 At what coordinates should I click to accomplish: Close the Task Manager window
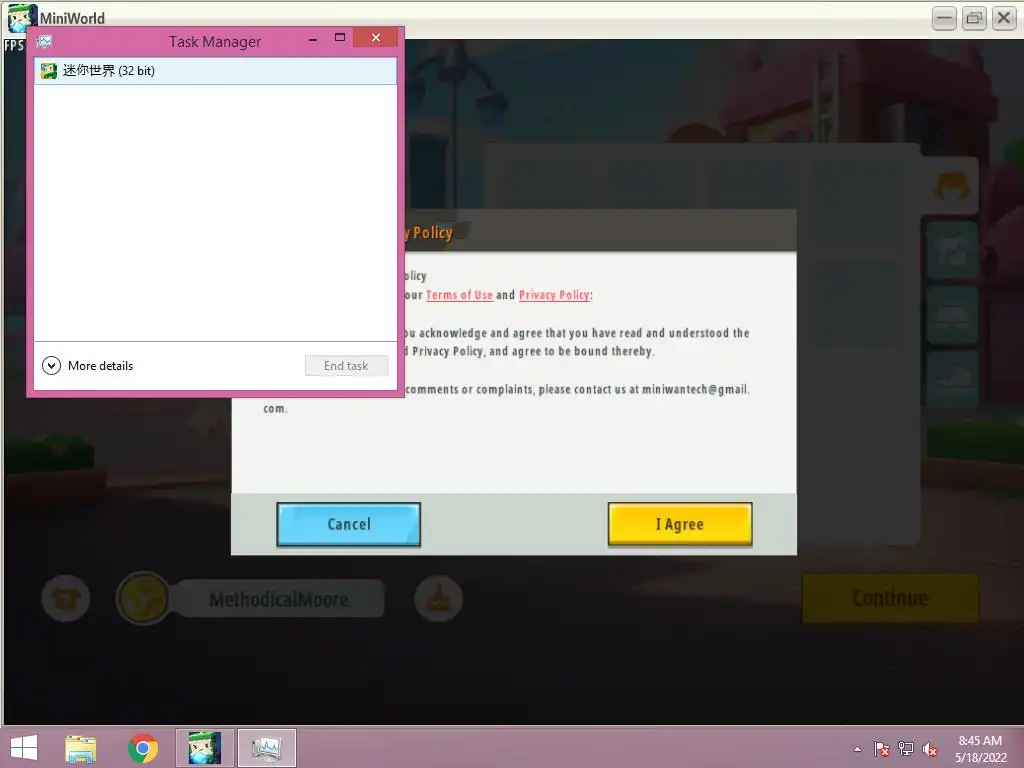[x=376, y=38]
